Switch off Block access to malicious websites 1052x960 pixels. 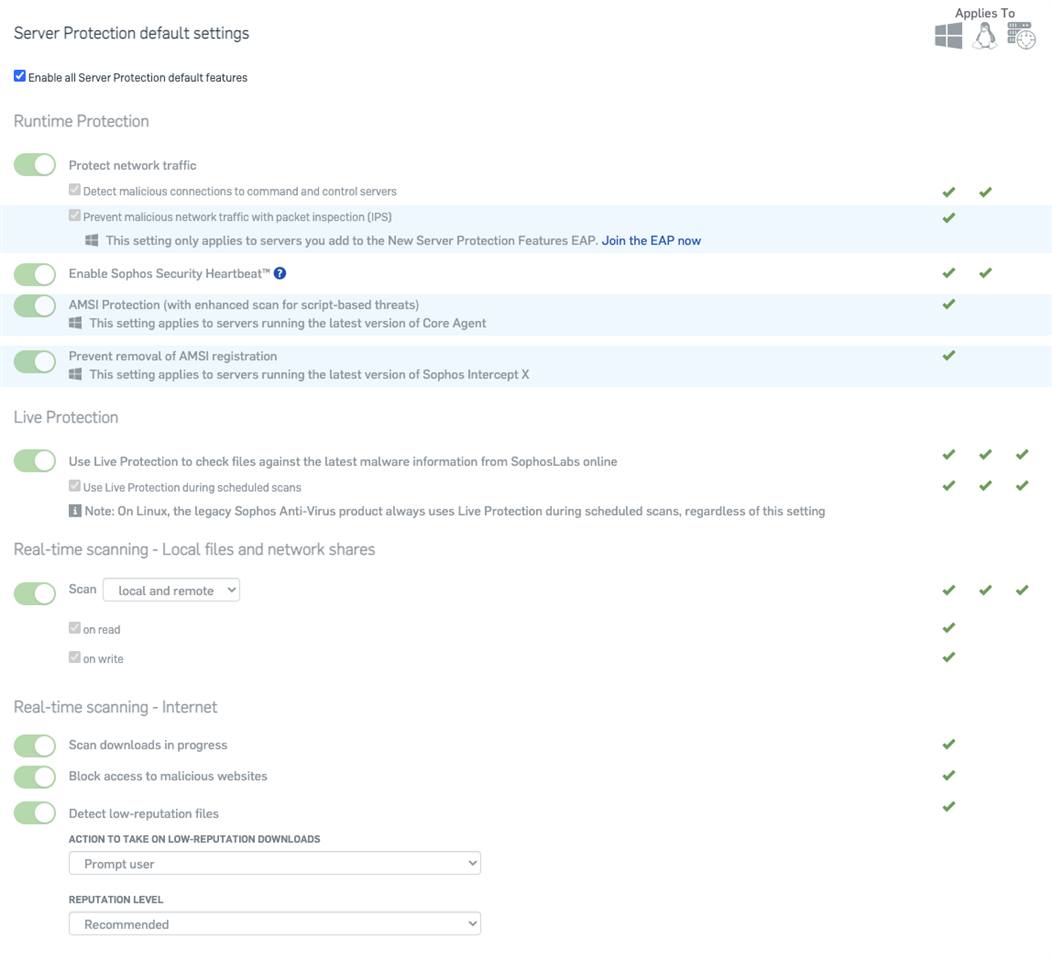coord(35,777)
